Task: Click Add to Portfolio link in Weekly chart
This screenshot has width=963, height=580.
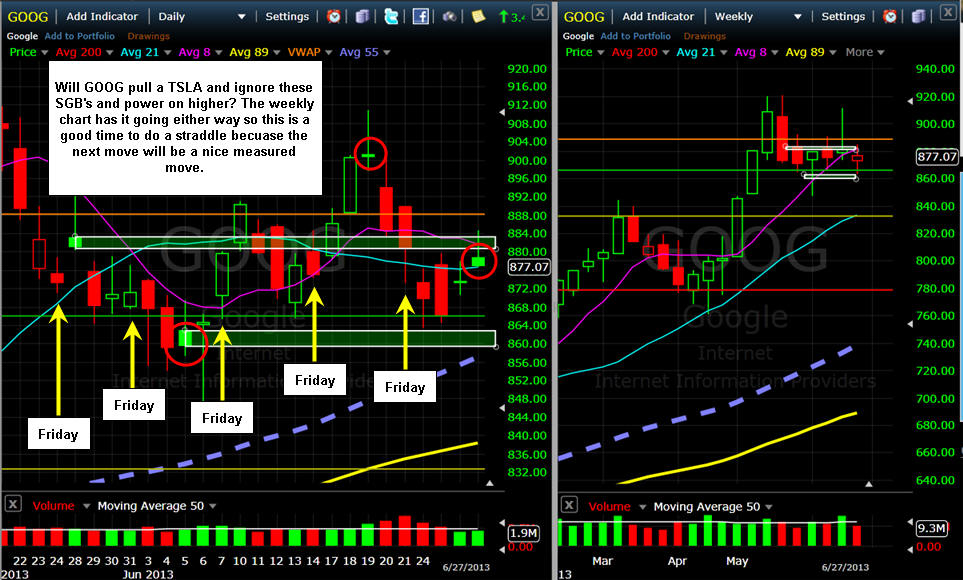Action: click(636, 36)
